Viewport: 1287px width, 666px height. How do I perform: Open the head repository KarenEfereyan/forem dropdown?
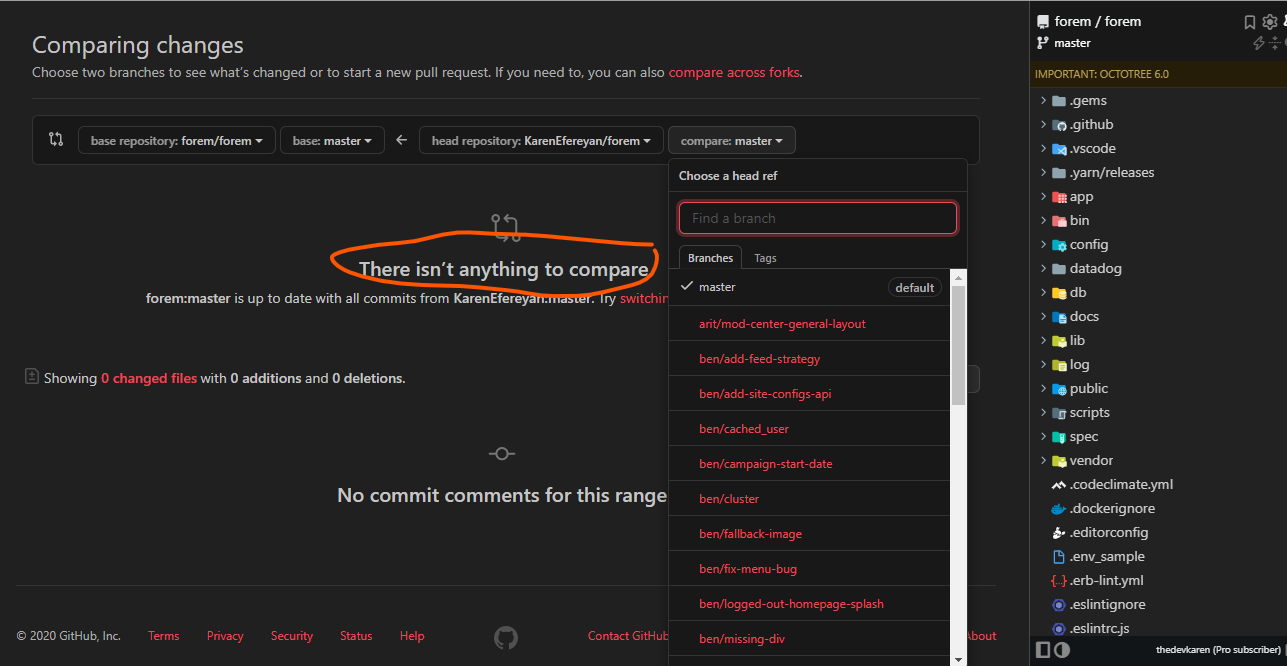pos(541,141)
